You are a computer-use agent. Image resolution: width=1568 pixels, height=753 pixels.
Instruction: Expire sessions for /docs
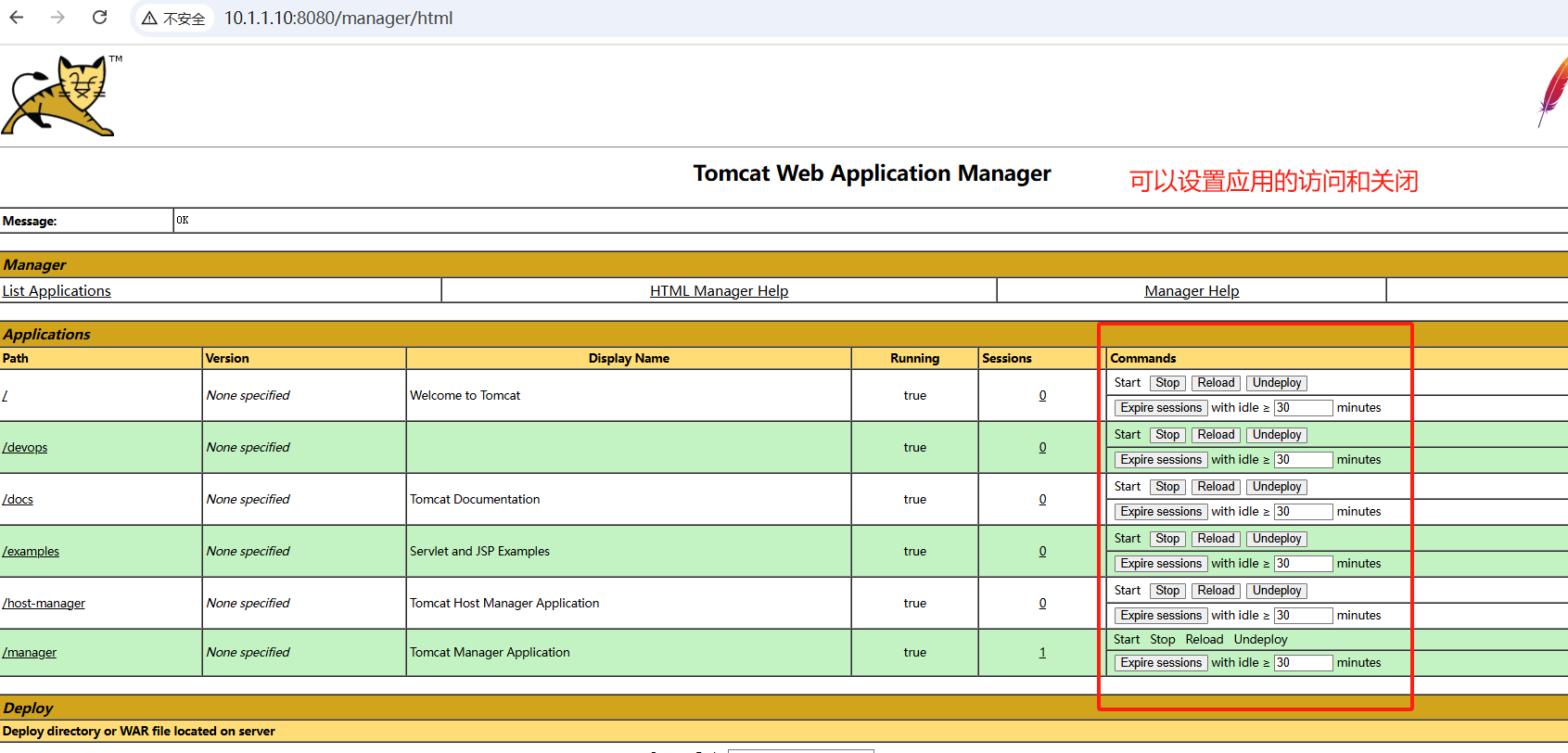1161,512
